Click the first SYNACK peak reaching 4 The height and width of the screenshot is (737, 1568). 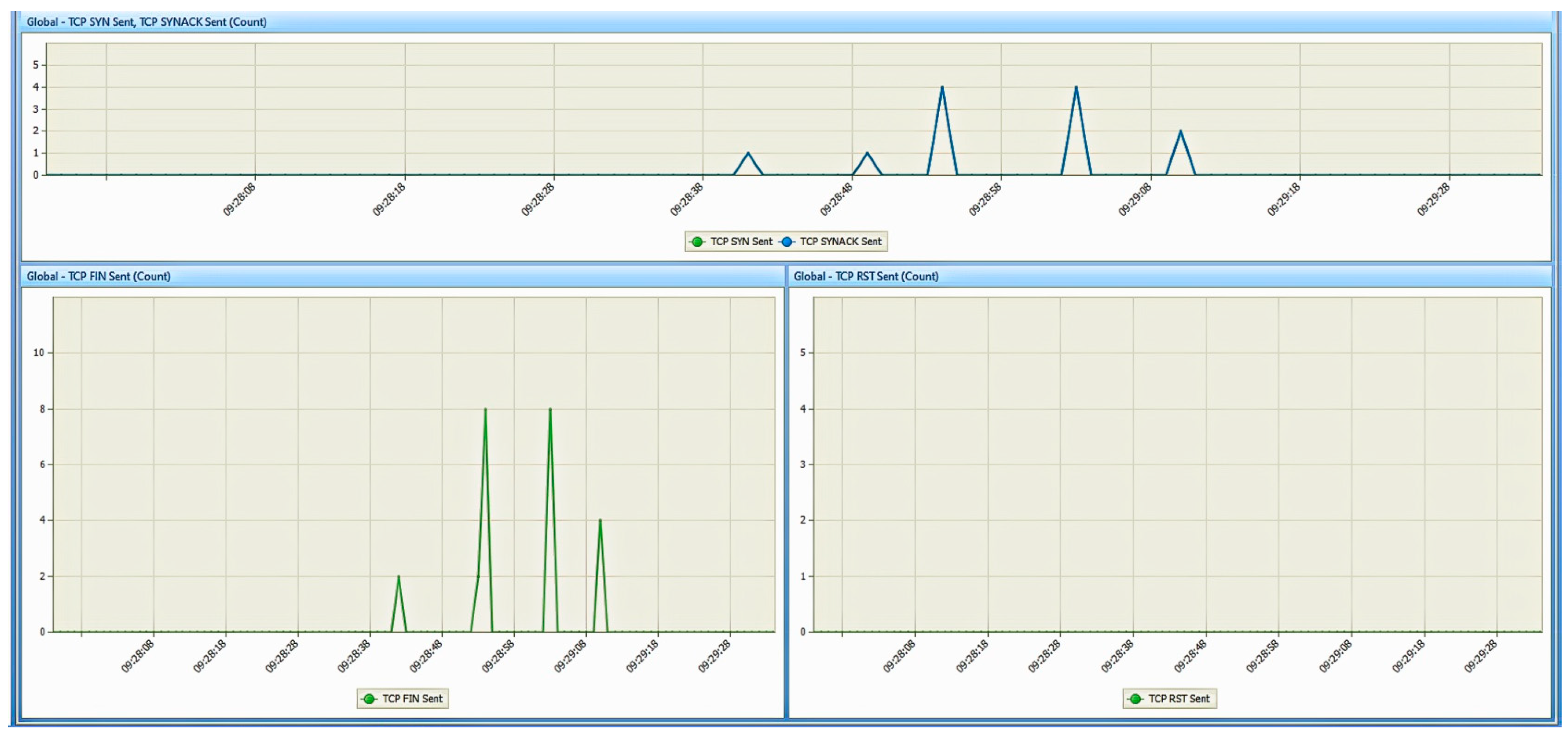tap(942, 88)
